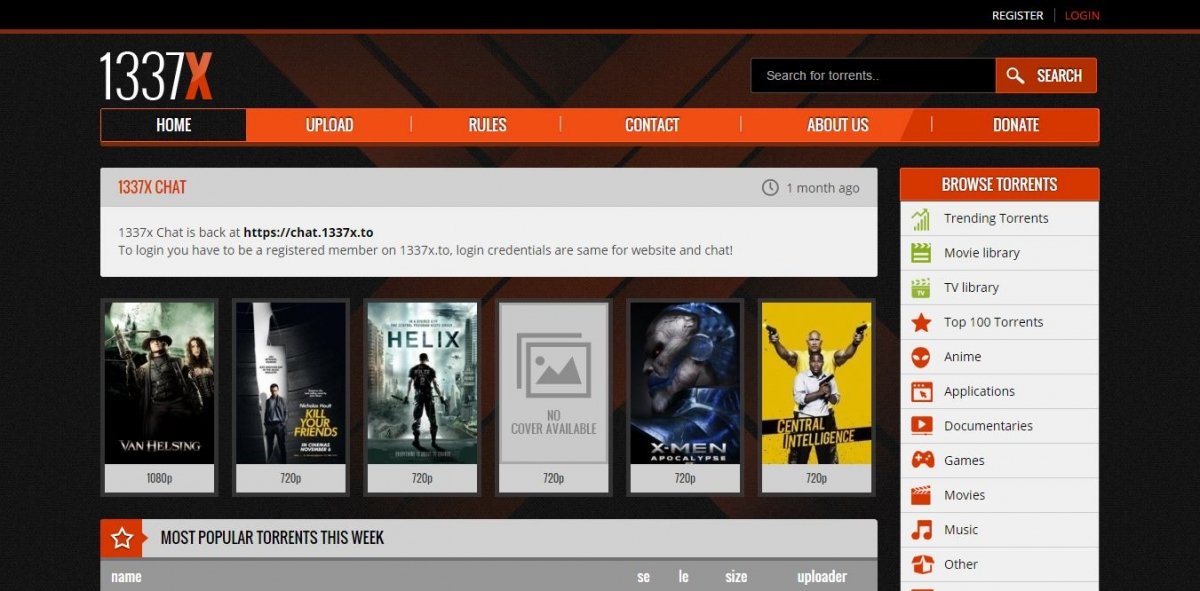Click the Login link
The image size is (1200, 591).
(1082, 15)
